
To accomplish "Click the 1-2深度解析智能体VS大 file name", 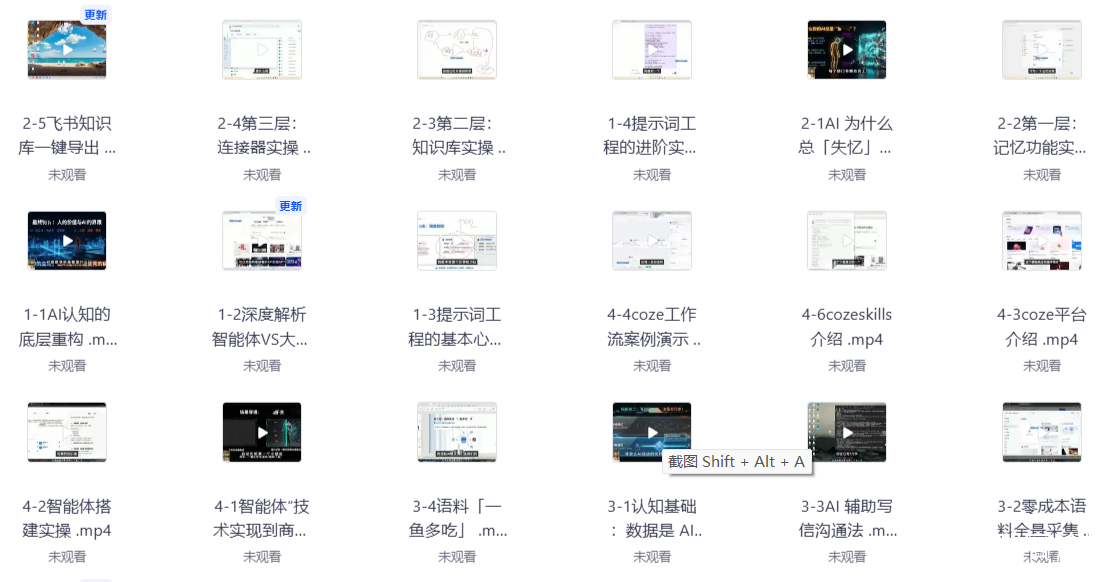I will (x=262, y=326).
